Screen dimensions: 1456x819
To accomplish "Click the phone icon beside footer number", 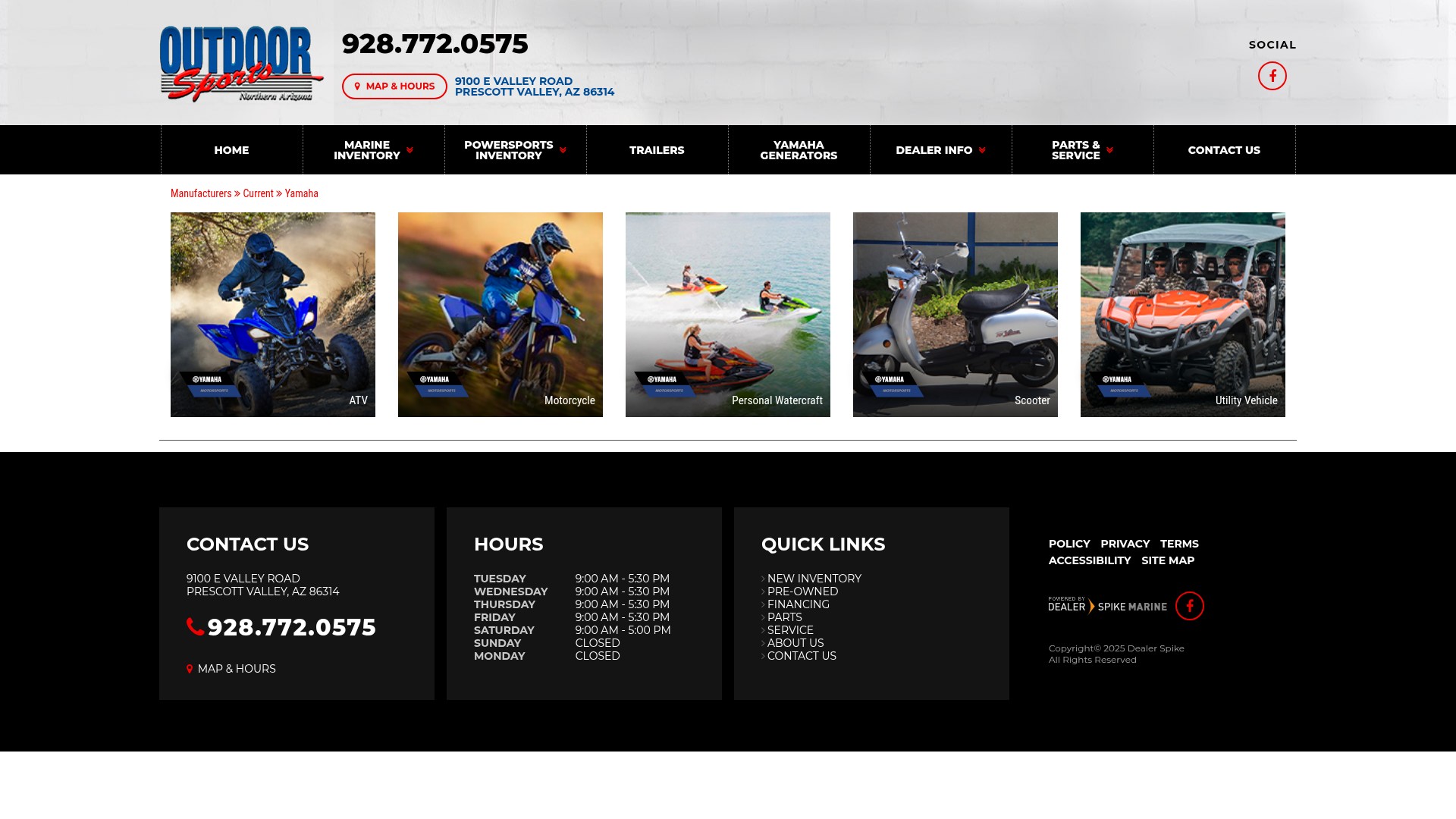I will (x=195, y=626).
